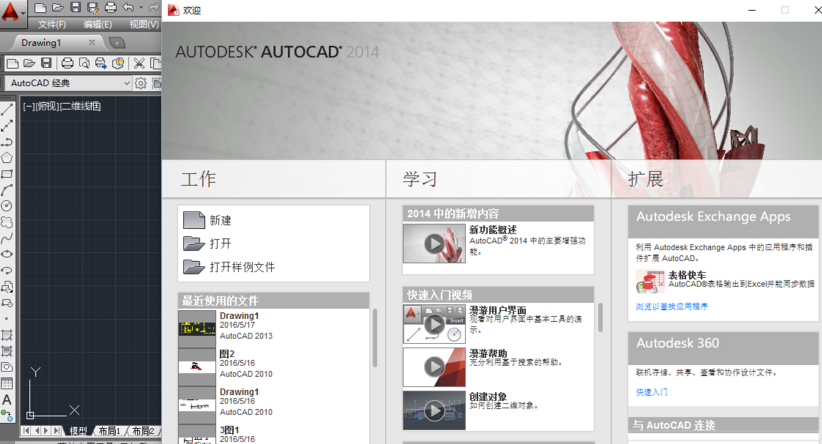822x444 pixels.
Task: Open the 文件(F) menu
Action: 52,25
